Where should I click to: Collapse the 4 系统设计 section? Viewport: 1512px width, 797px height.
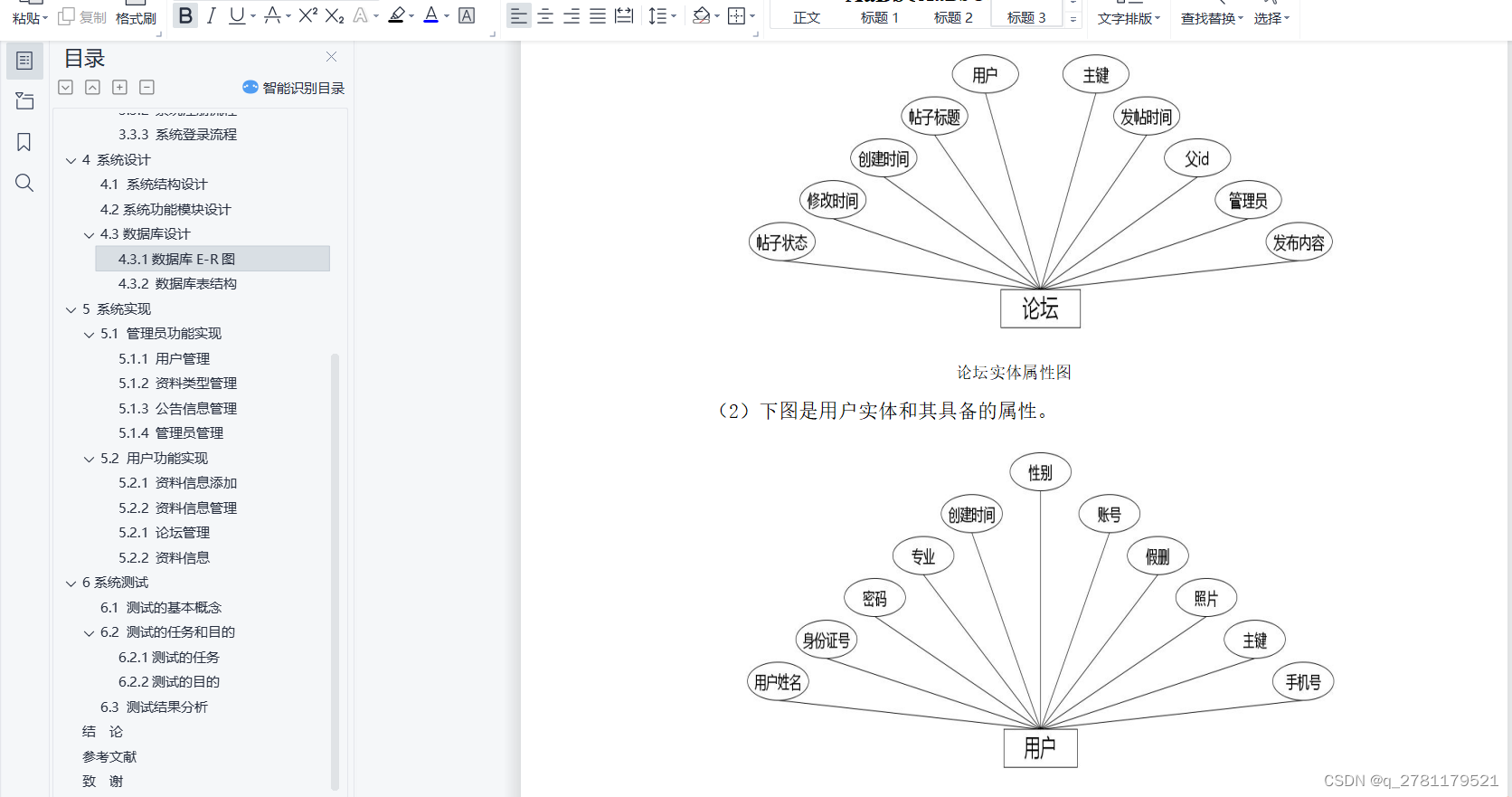71,160
